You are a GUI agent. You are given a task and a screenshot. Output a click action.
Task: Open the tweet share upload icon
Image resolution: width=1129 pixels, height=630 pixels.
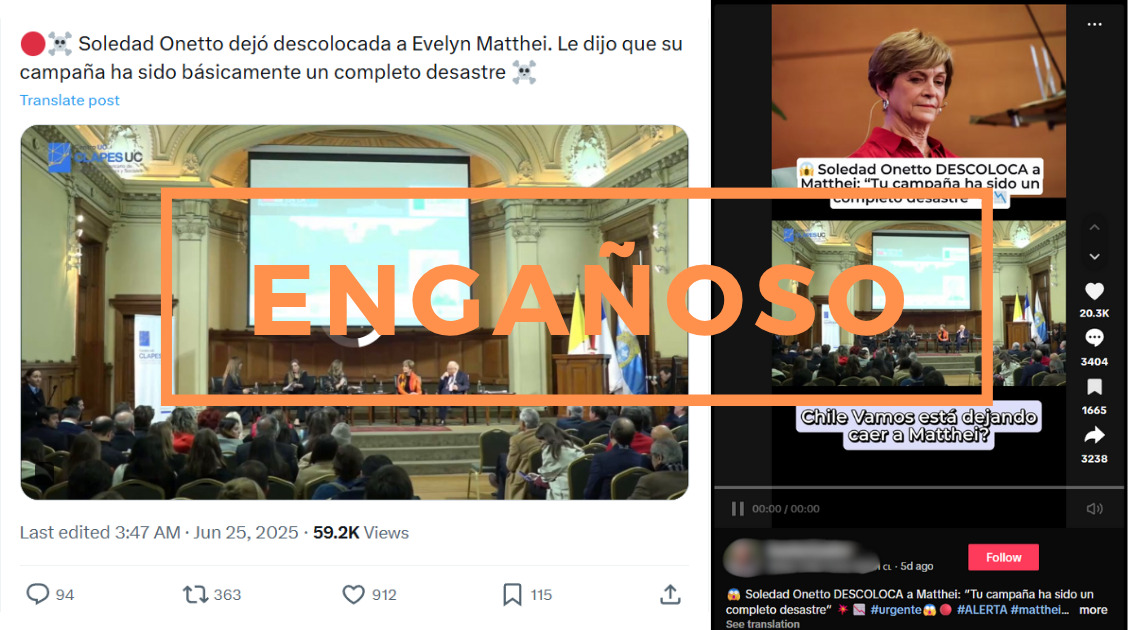tap(670, 594)
